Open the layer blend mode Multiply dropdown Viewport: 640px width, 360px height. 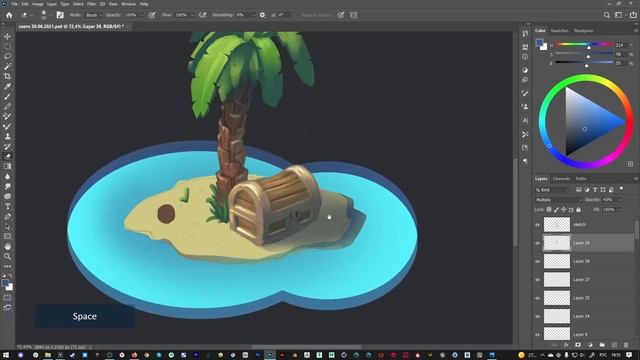pos(558,200)
